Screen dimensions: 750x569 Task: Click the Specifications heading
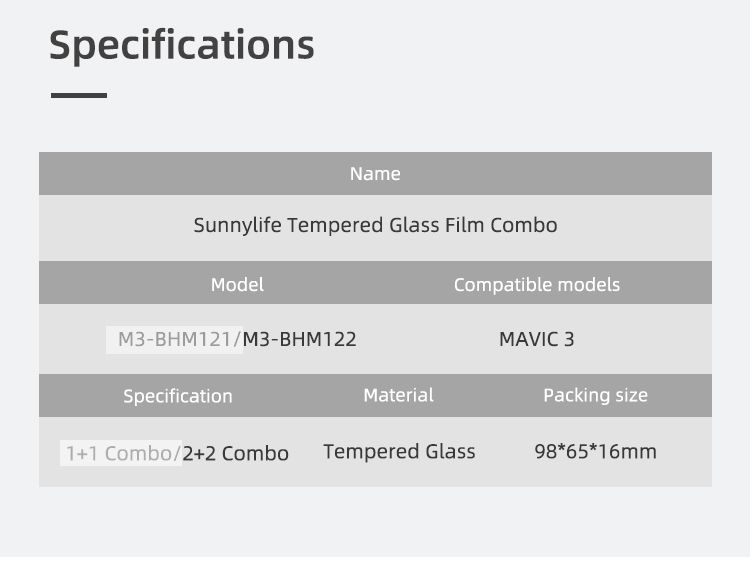pos(181,45)
